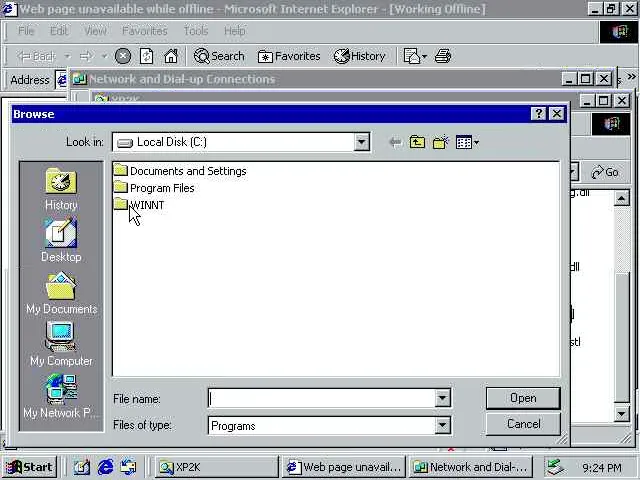
Task: Launch Outlook Express from quick launch
Action: point(129,467)
